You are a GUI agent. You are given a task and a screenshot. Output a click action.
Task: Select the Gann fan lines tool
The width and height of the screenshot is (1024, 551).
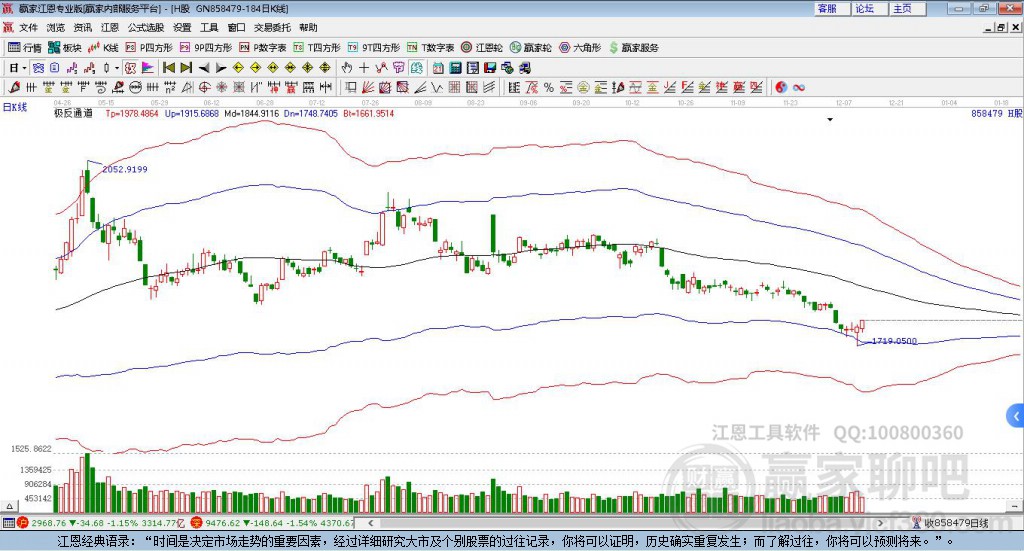coord(368,87)
